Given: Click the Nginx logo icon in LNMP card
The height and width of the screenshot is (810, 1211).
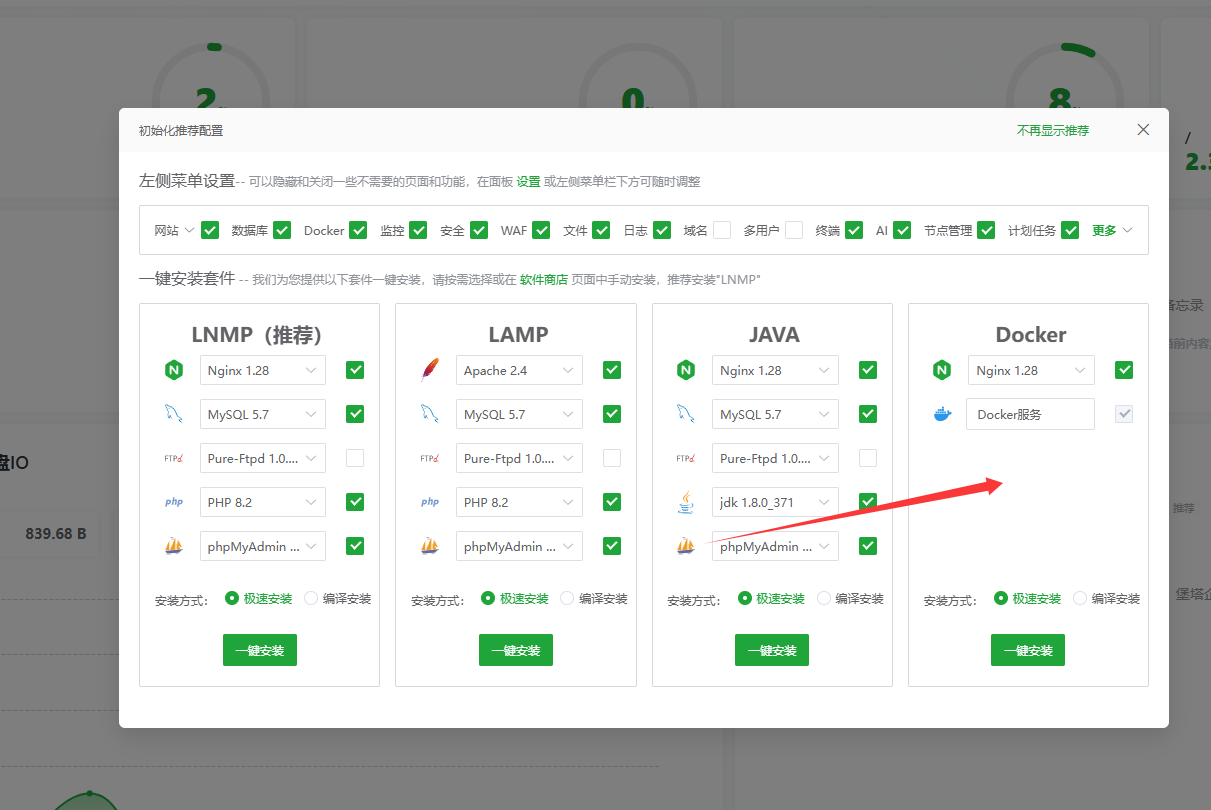Looking at the screenshot, I should coord(174,370).
